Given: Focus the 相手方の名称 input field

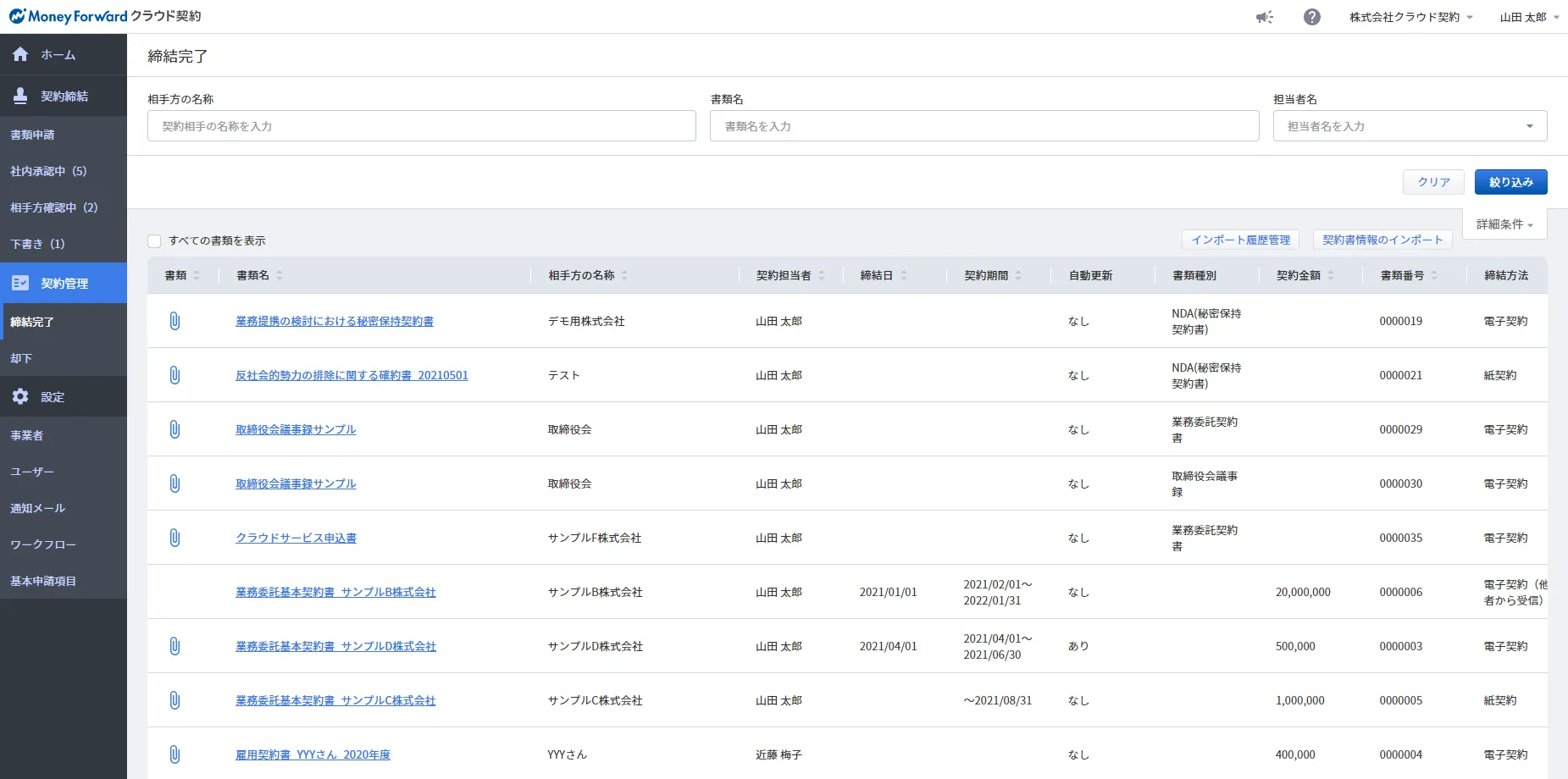Looking at the screenshot, I should pos(422,126).
